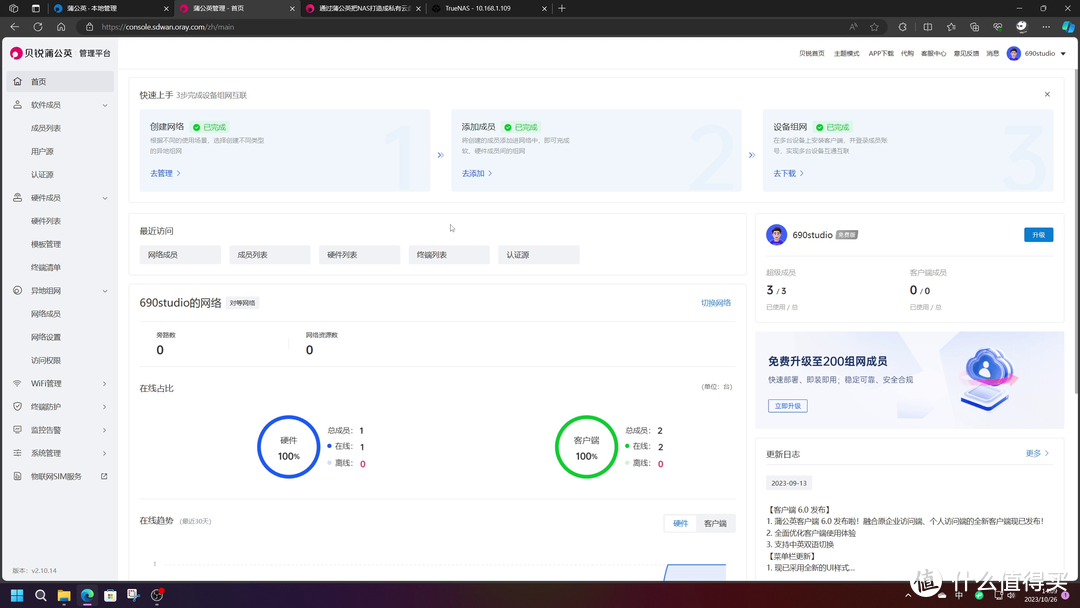Image resolution: width=1080 pixels, height=608 pixels.
Task: Select 成员列表 in the sidebar
Action: (x=46, y=128)
